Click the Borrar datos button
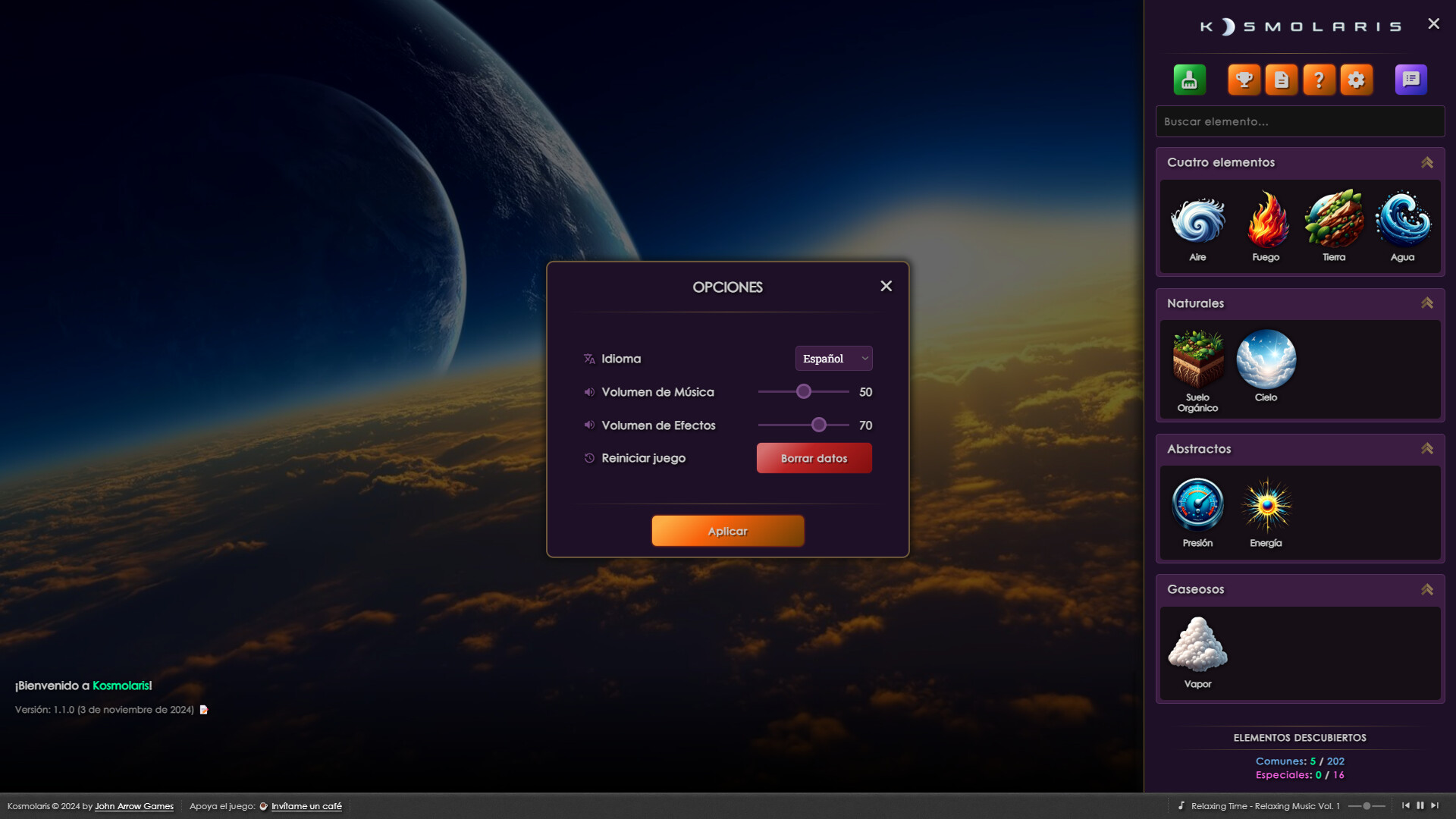The image size is (1456, 819). click(814, 458)
